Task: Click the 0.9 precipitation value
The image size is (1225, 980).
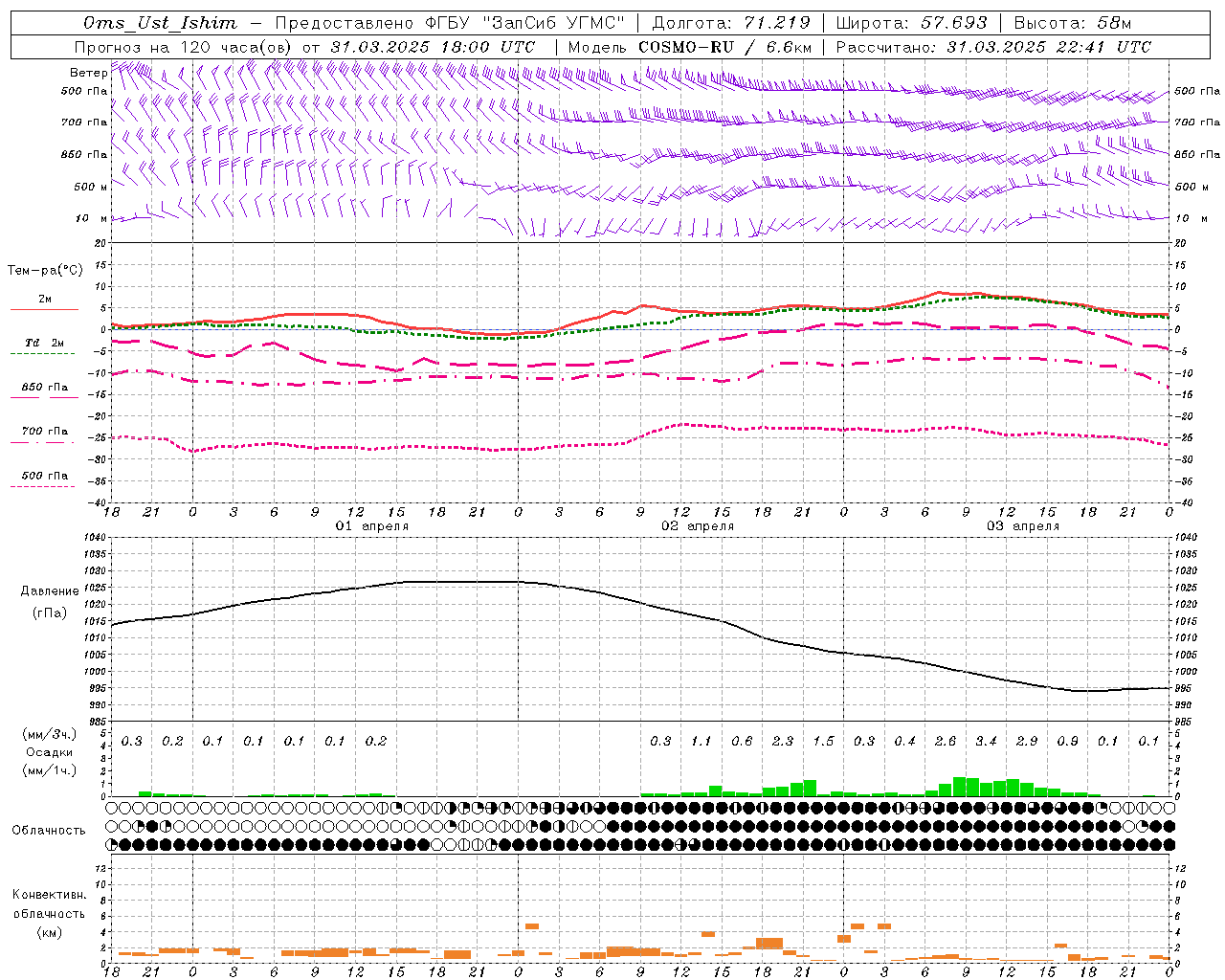Action: (1067, 741)
